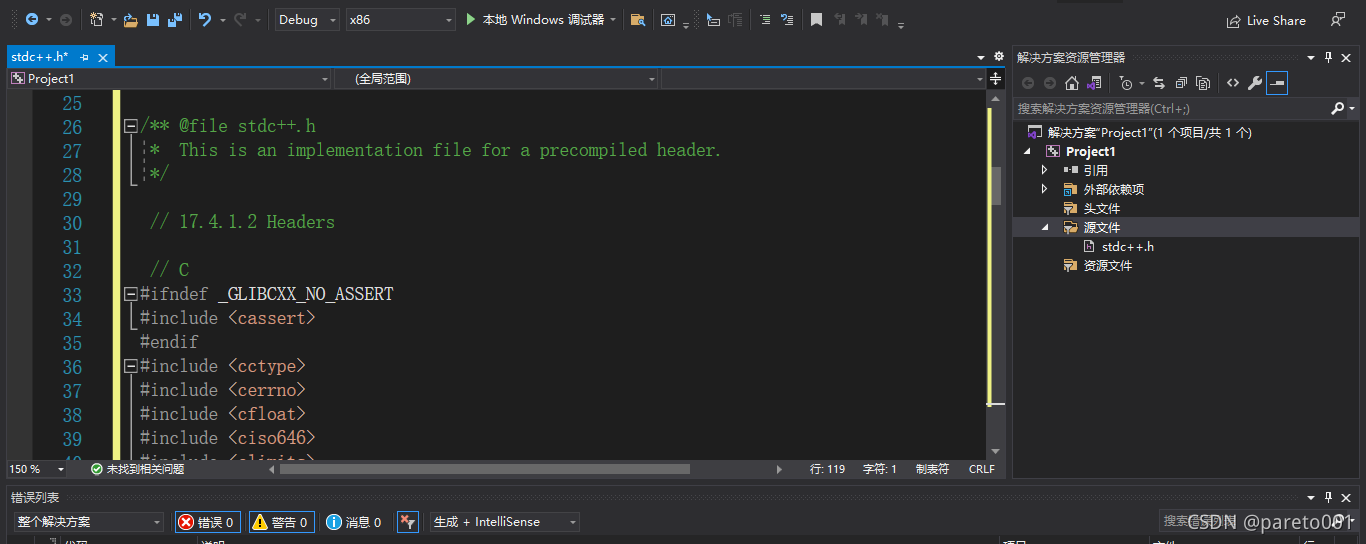1366x544 pixels.
Task: Toggle pin on stdc++.h tab
Action: (x=85, y=57)
